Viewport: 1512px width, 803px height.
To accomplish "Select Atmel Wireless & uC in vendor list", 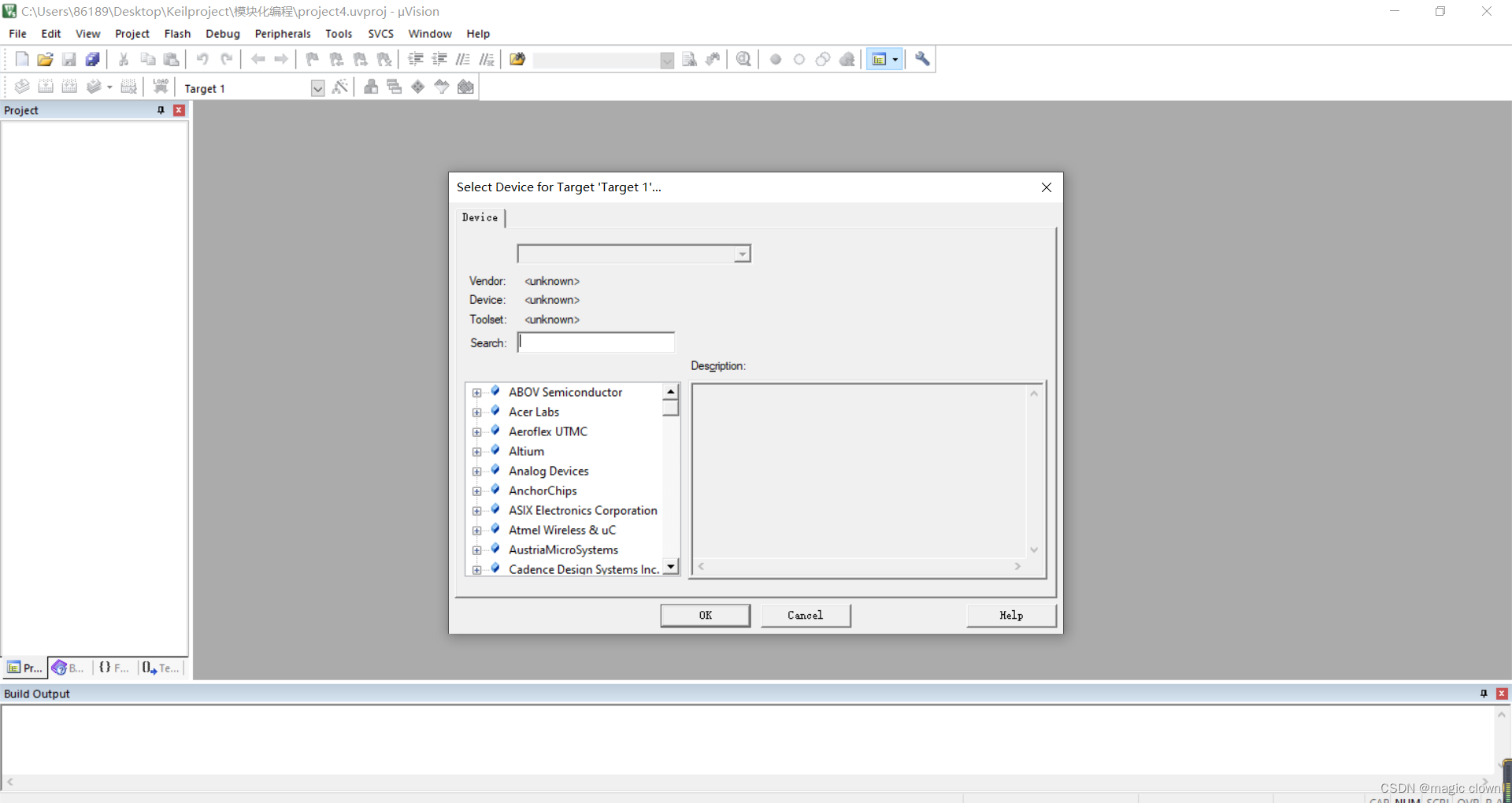I will 562,531.
